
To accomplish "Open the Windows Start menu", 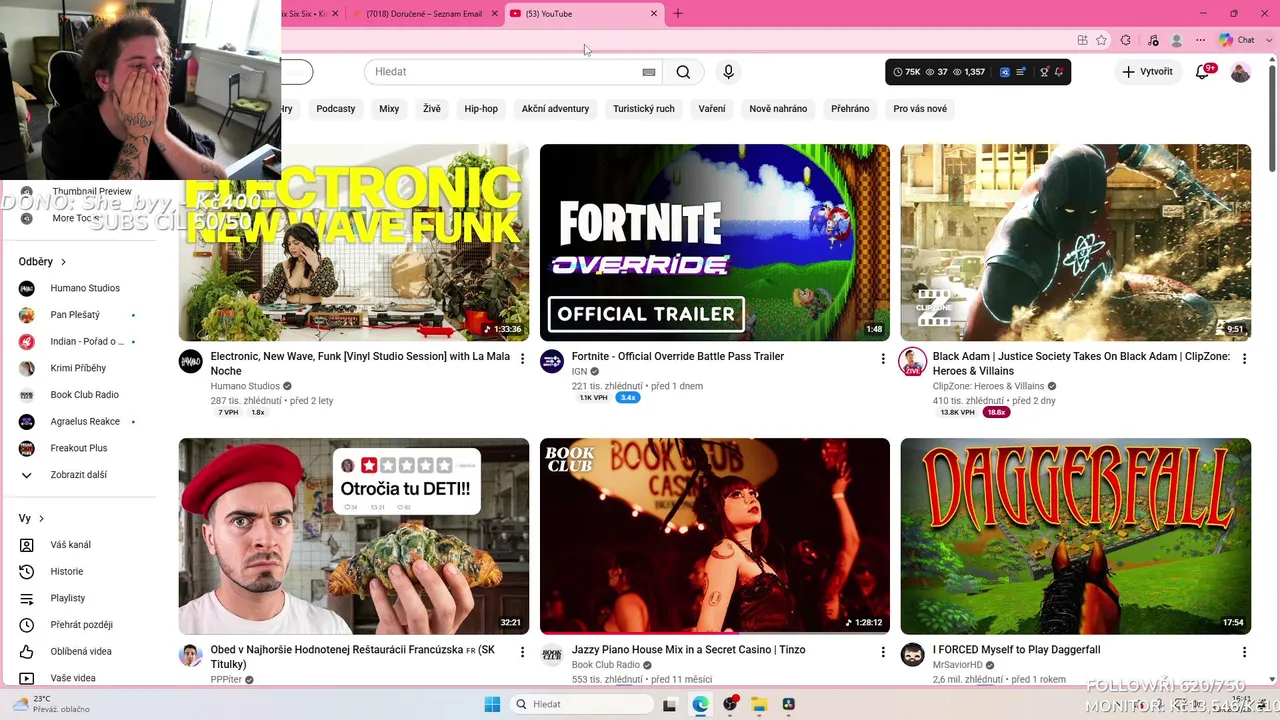I will (492, 704).
